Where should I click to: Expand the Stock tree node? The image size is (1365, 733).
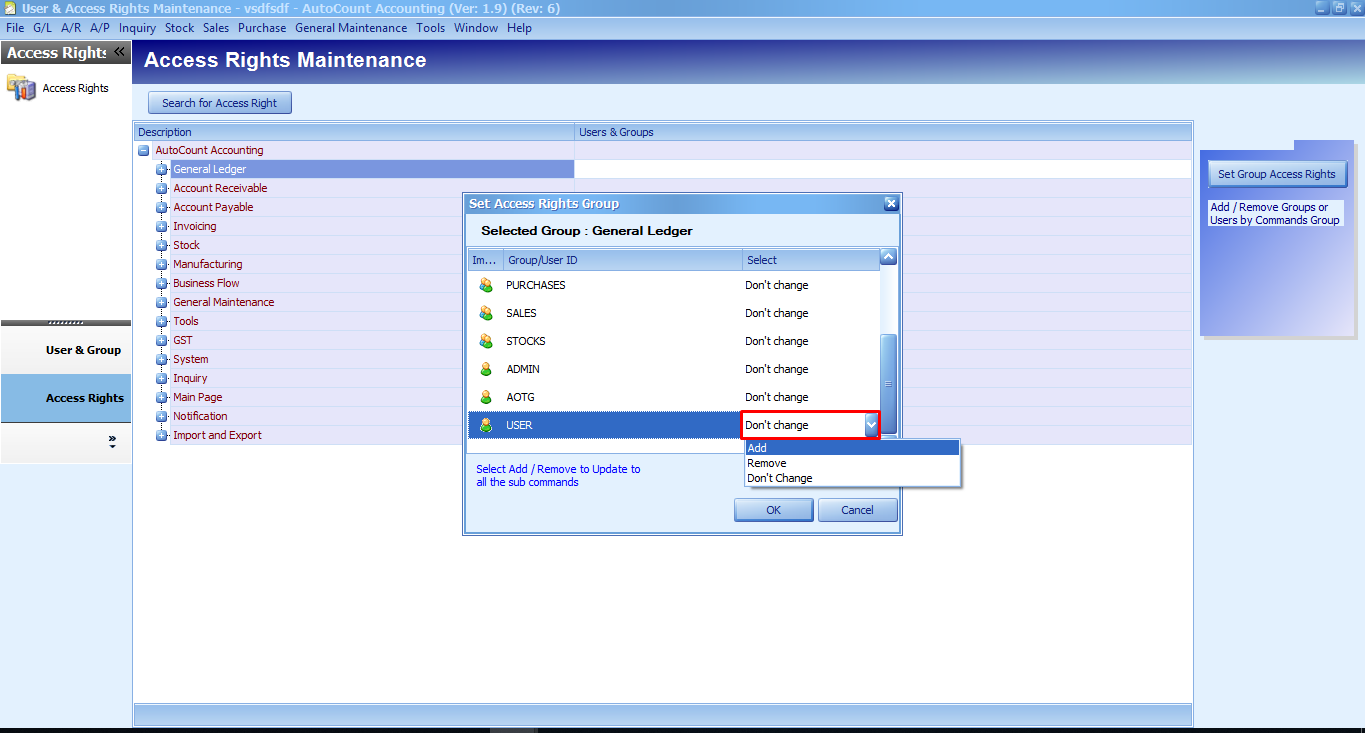(x=161, y=246)
